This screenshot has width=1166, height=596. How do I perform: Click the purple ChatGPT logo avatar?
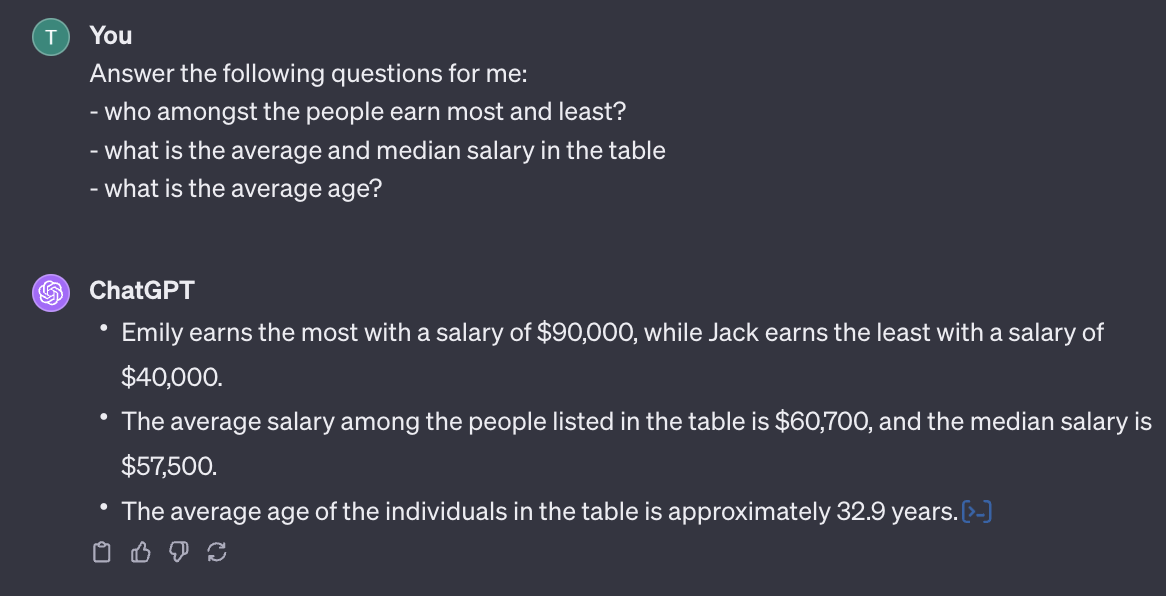tap(52, 292)
